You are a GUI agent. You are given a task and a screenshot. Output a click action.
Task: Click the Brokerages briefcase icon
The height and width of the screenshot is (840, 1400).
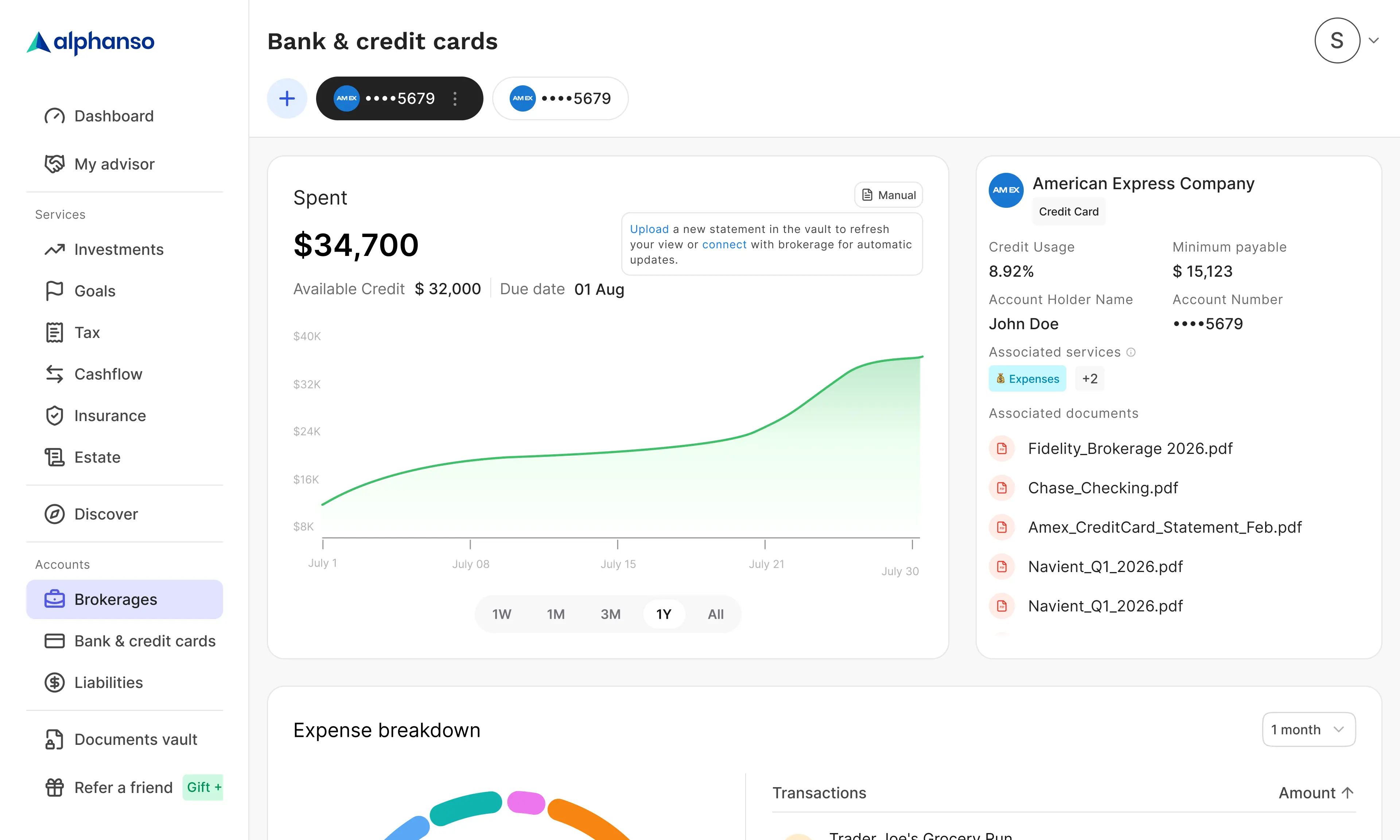click(x=54, y=599)
